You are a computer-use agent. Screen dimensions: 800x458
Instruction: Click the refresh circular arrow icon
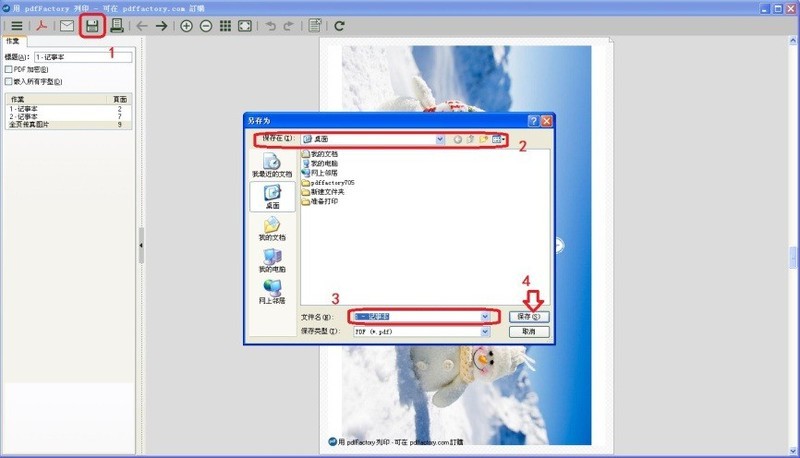coord(340,25)
